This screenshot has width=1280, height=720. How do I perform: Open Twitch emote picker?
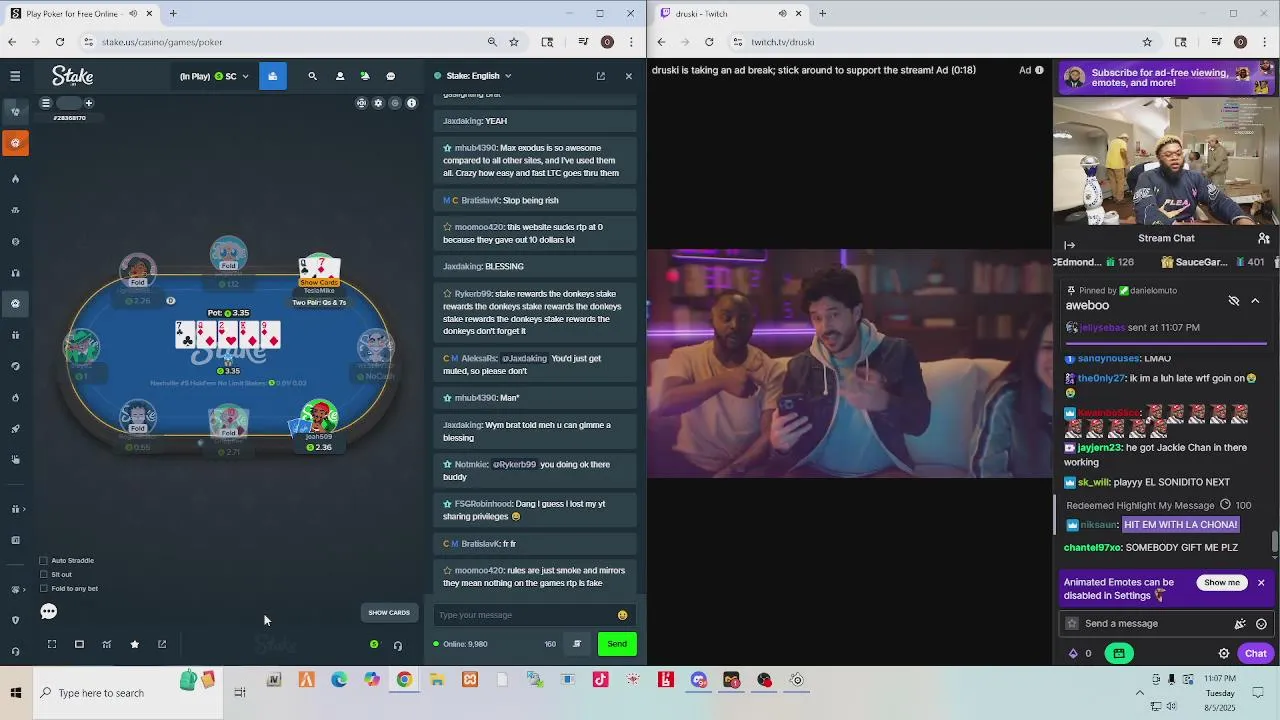[x=1261, y=623]
